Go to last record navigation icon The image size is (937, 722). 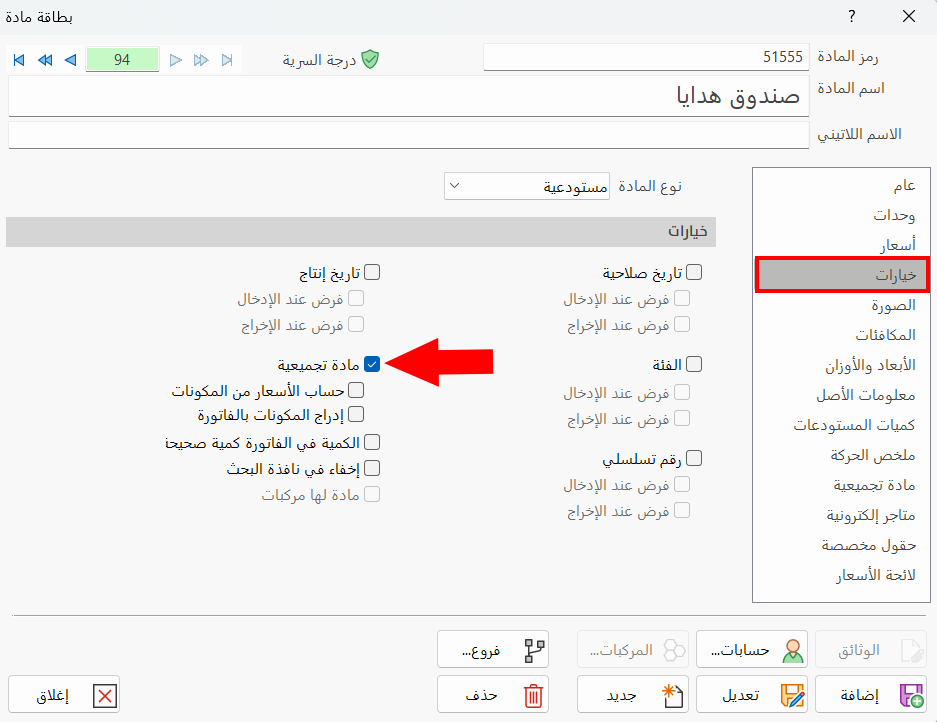227,60
